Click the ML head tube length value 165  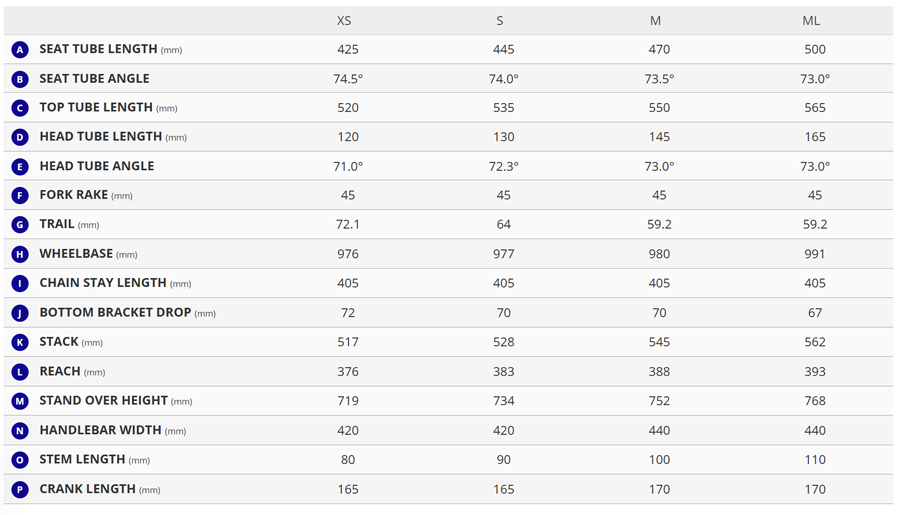815,137
